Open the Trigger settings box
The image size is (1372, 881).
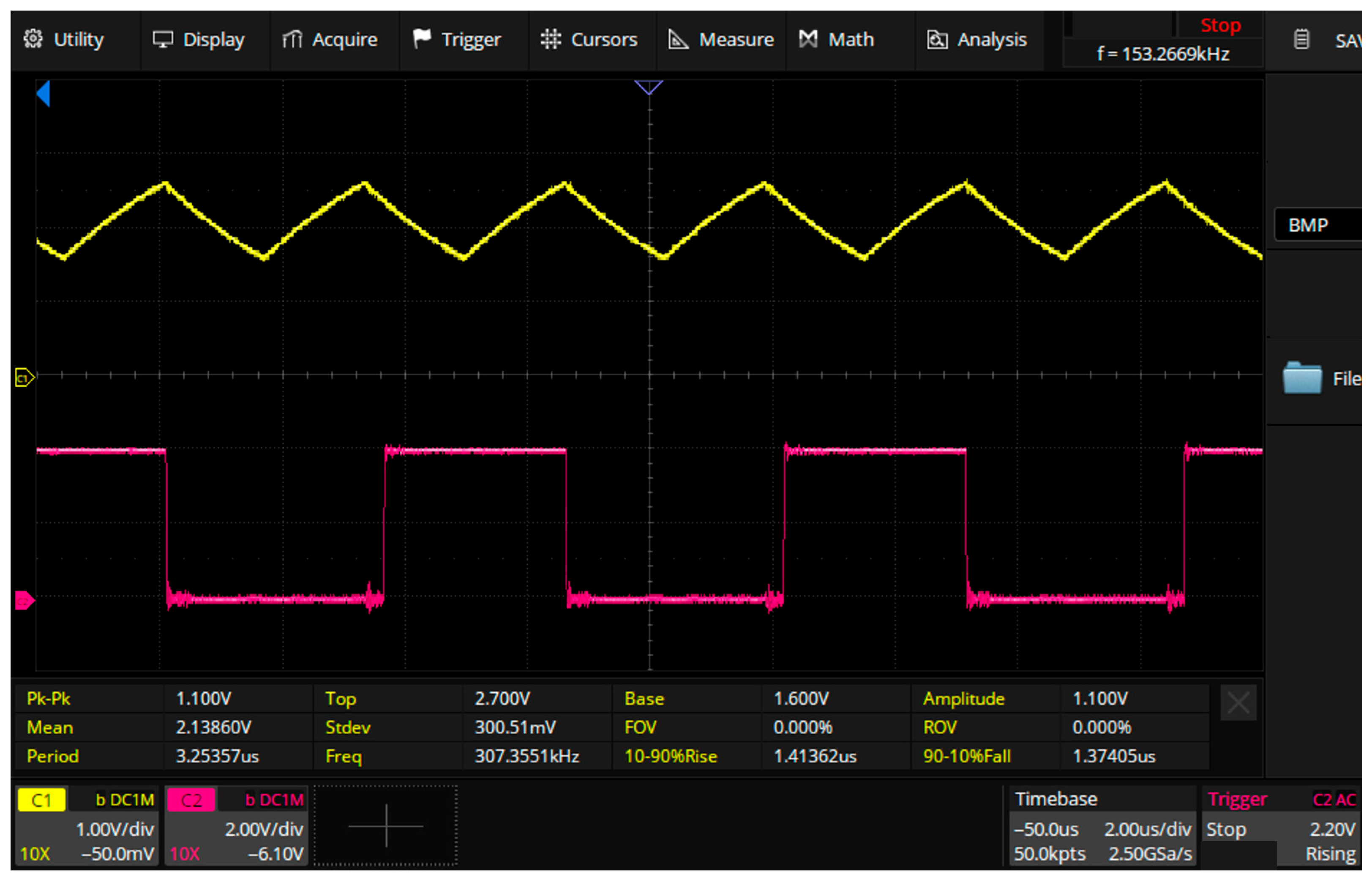1281,826
